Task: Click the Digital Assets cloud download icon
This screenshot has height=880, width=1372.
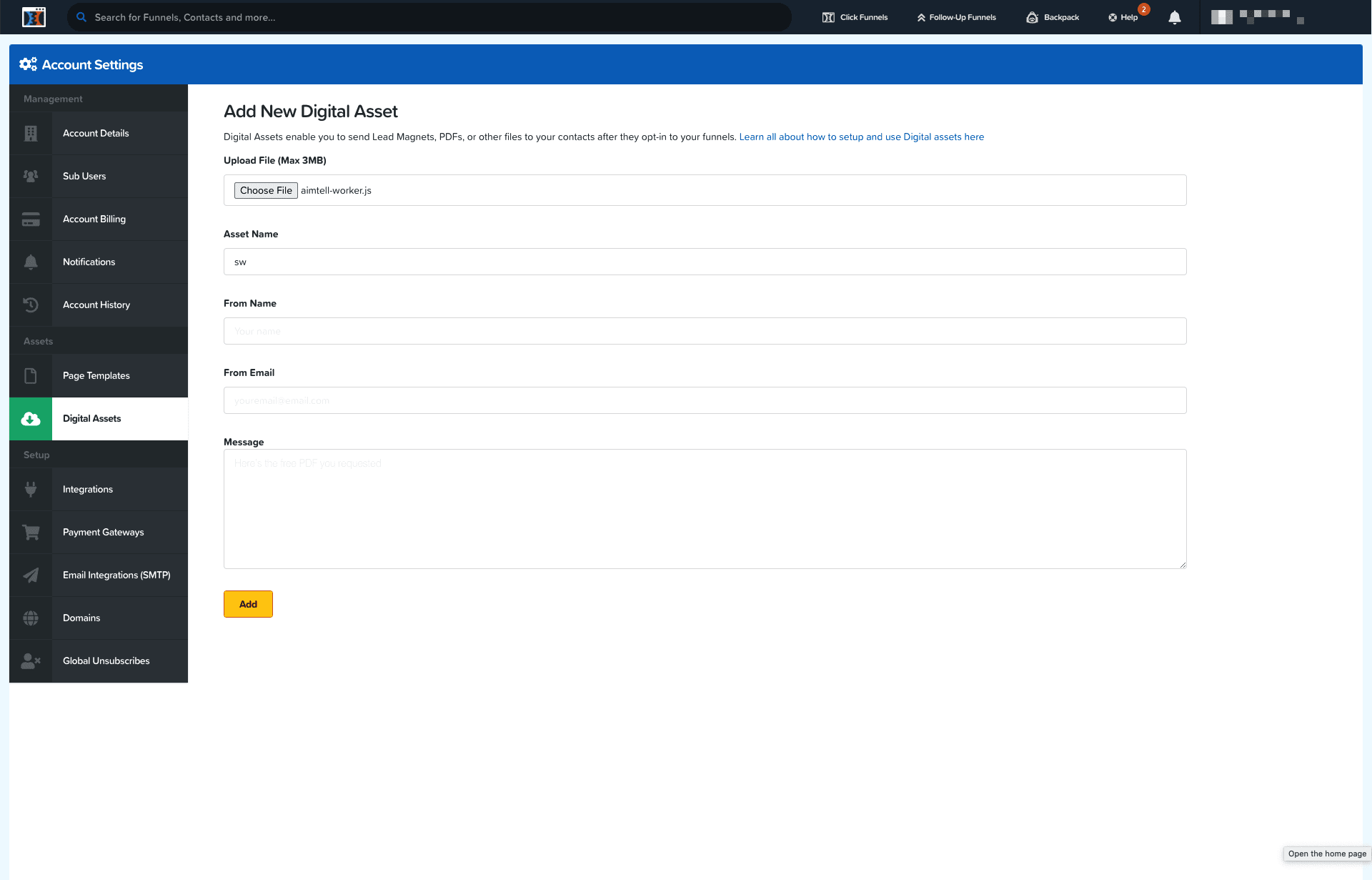Action: (31, 419)
